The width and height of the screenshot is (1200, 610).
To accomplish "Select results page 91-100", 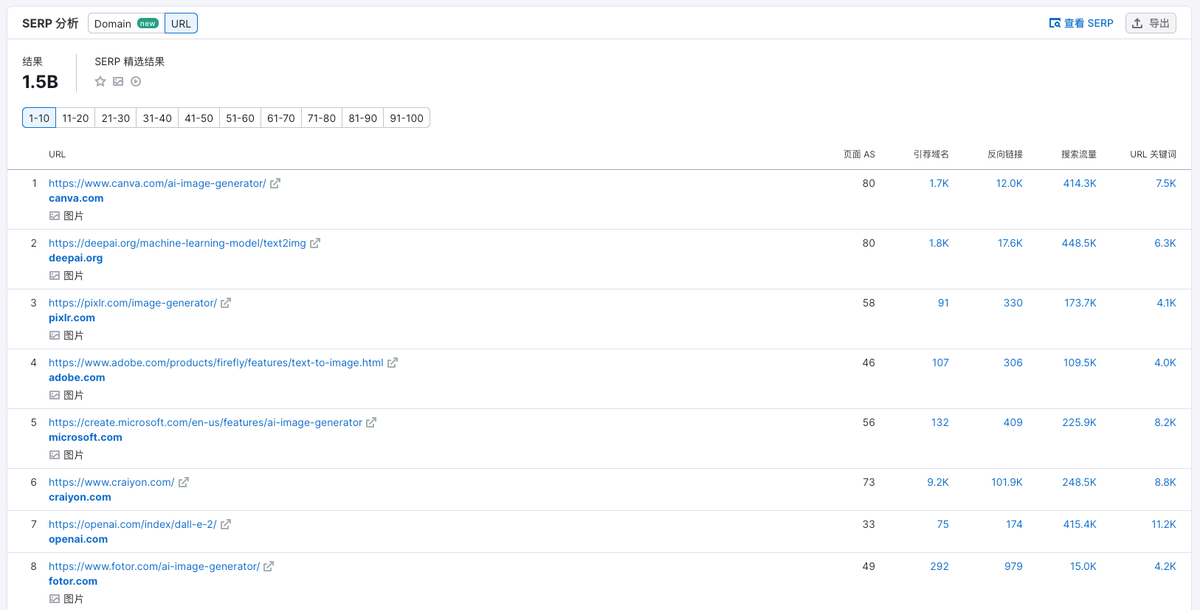I will pyautogui.click(x=407, y=118).
